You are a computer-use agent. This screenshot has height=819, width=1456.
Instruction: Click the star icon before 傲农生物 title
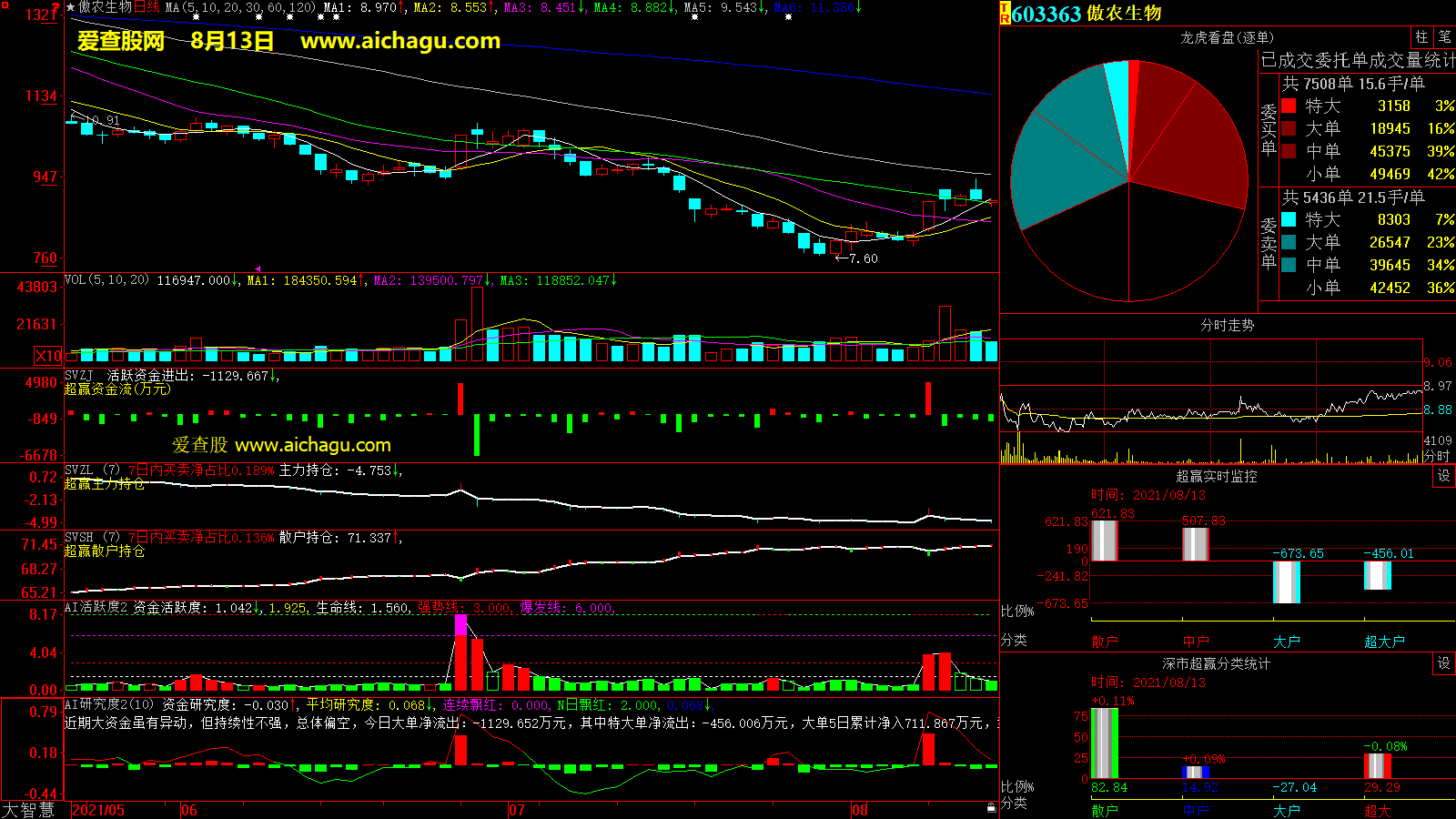coord(71,7)
